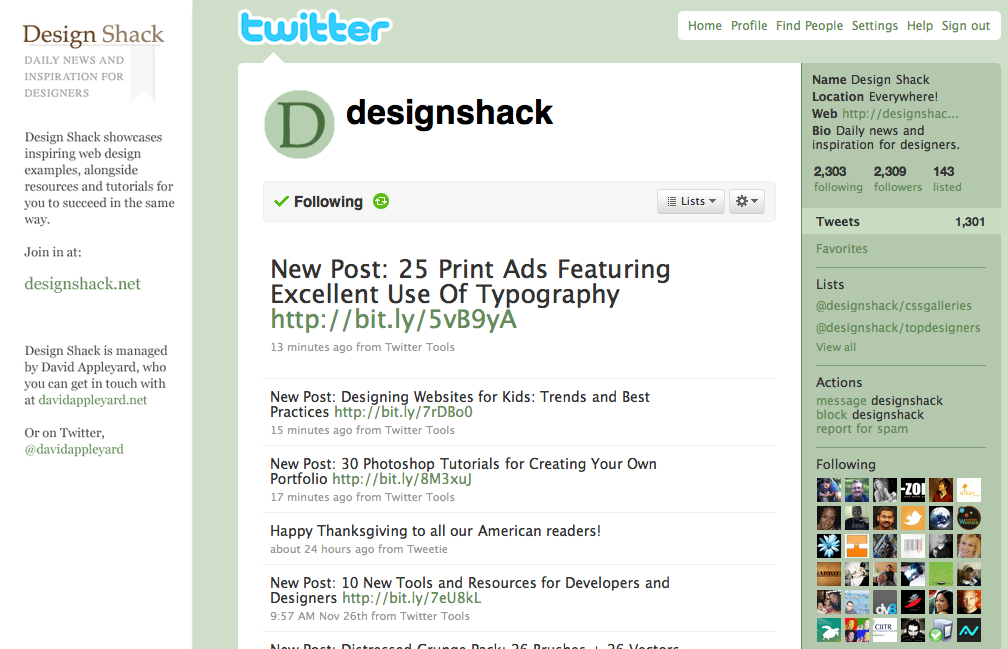Viewport: 1008px width, 649px height.
Task: Open @designshack/topdesigners list
Action: (898, 328)
